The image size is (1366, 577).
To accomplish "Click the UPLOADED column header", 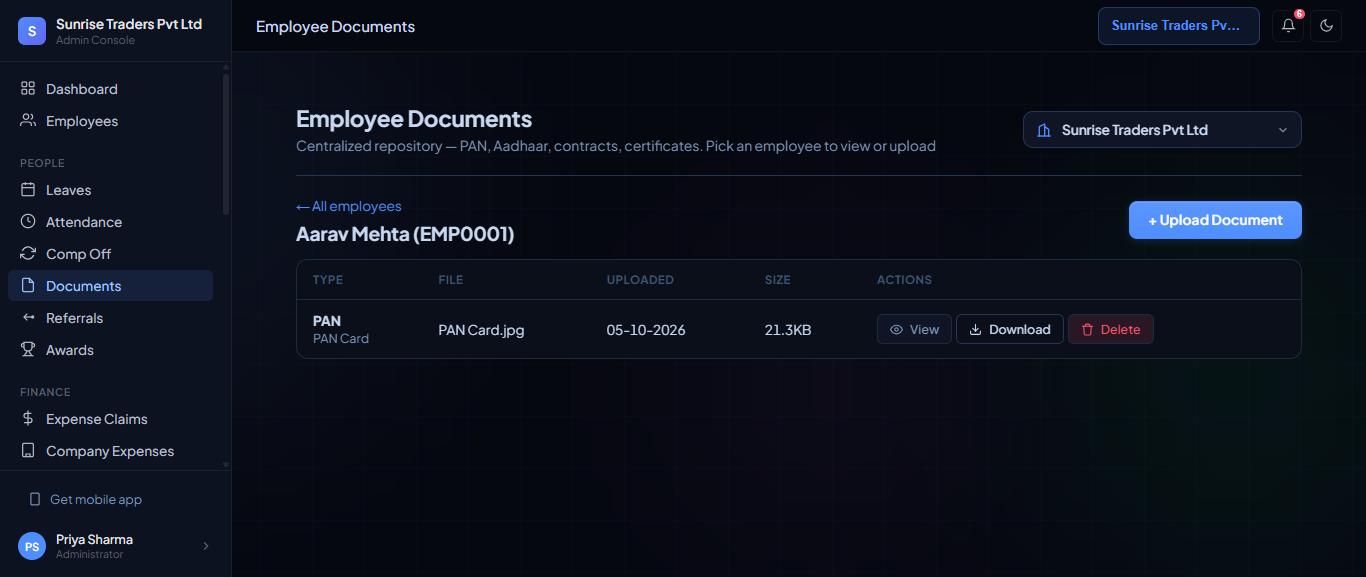I will click(640, 280).
